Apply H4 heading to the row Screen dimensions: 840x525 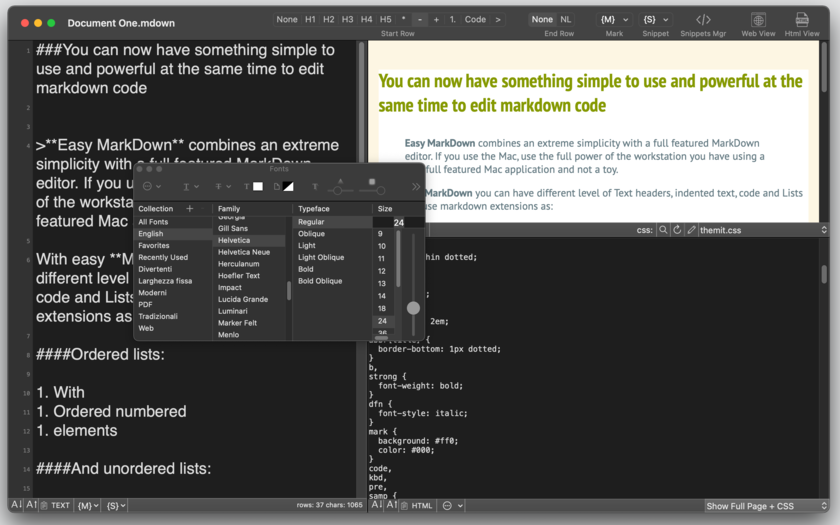366,19
